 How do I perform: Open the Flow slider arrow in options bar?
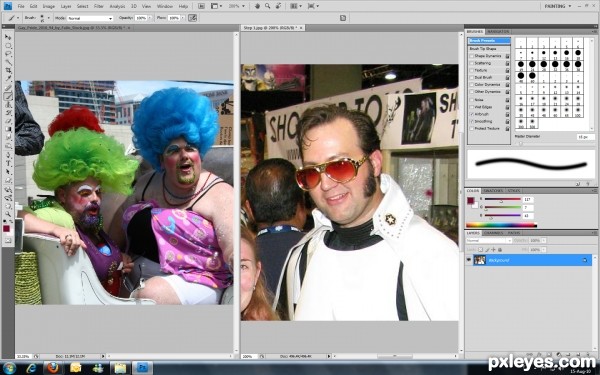click(183, 18)
